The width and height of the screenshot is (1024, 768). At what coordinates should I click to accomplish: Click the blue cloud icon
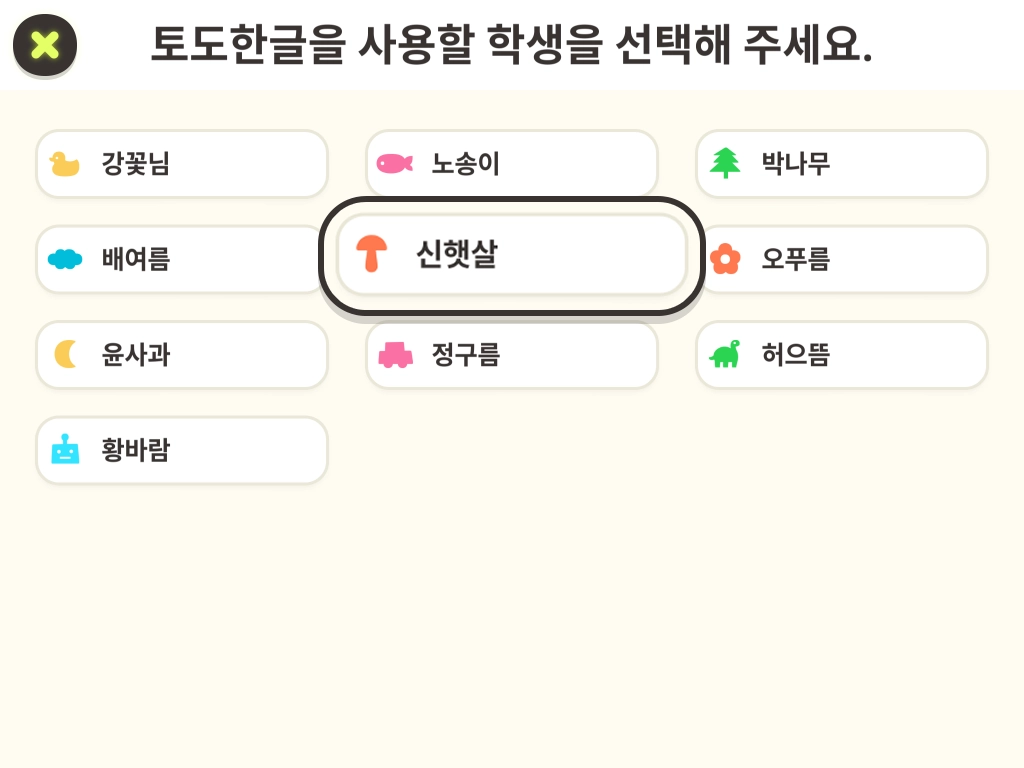pos(65,259)
